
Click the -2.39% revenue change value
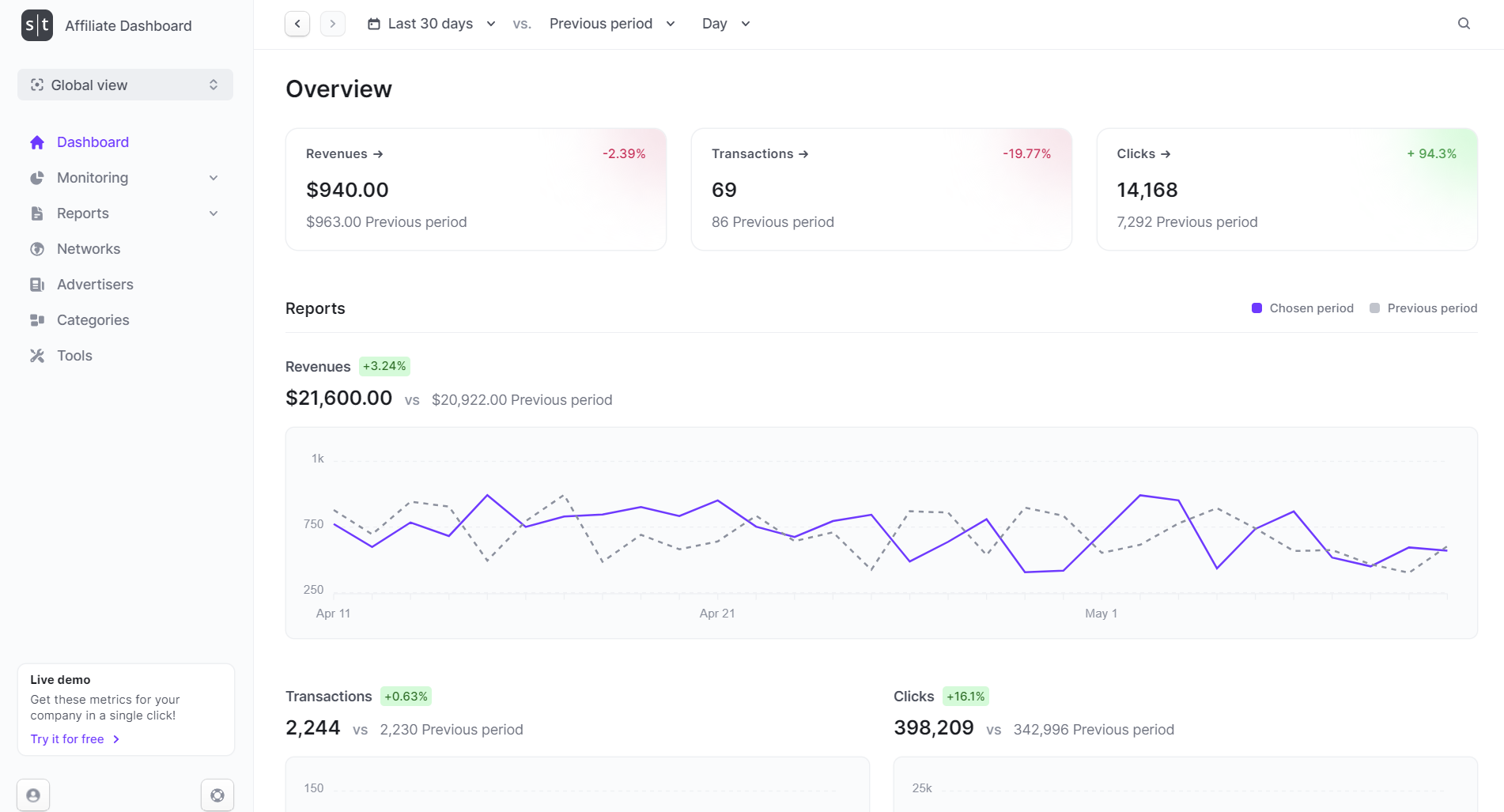click(624, 154)
